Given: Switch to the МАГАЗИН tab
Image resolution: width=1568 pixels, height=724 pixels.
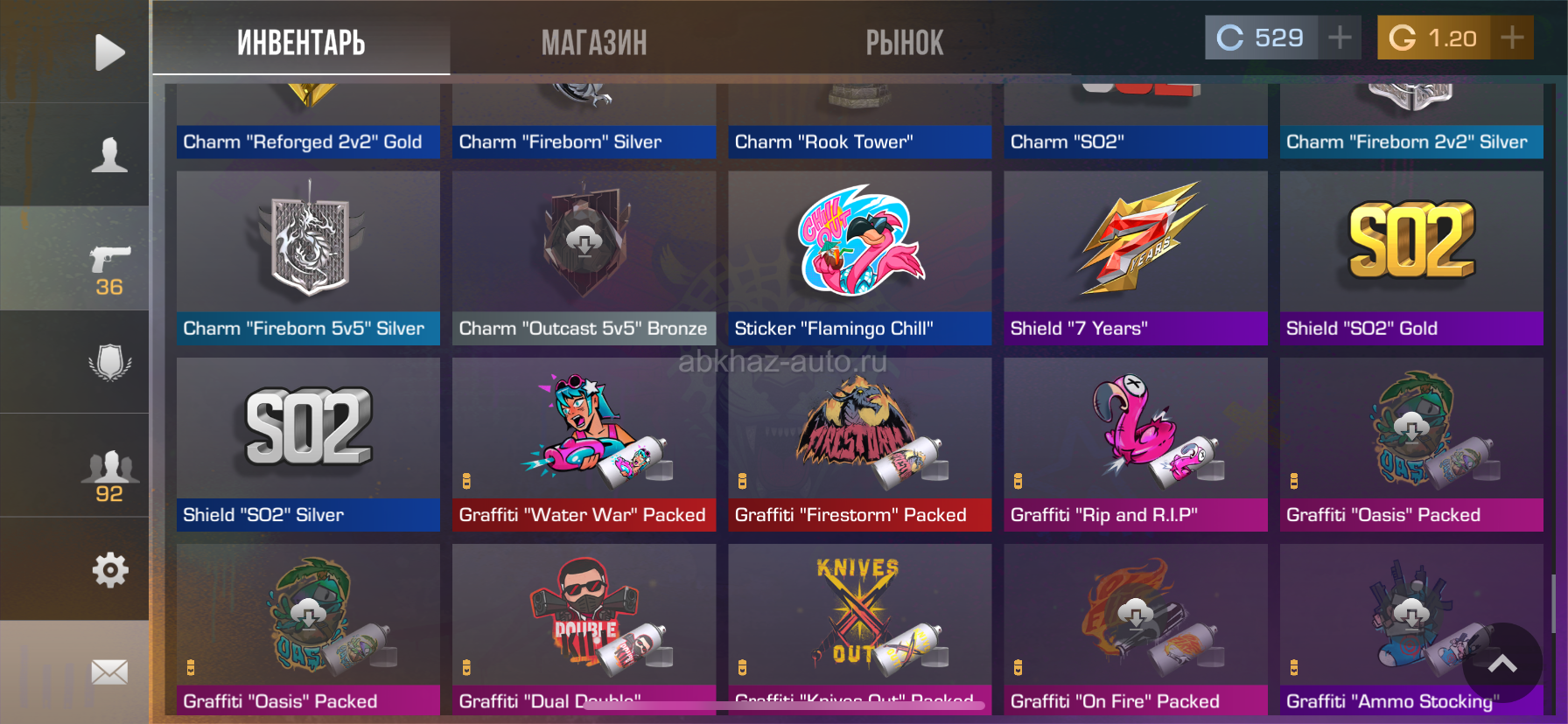Looking at the screenshot, I should pos(594,43).
